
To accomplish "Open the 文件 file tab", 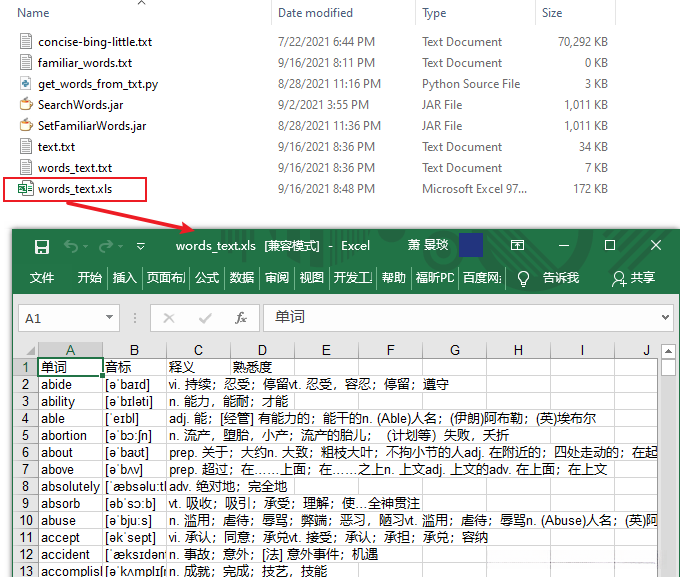I will tap(42, 278).
